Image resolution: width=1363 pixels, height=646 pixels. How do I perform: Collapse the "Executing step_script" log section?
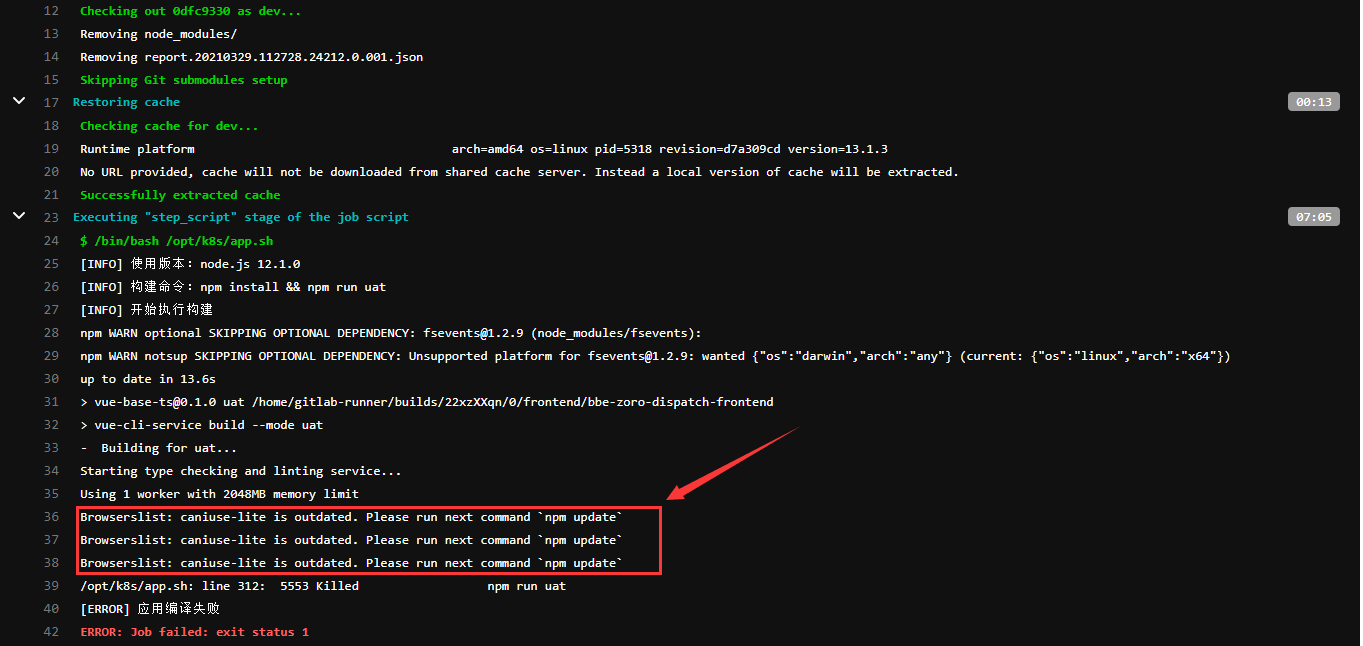click(18, 216)
